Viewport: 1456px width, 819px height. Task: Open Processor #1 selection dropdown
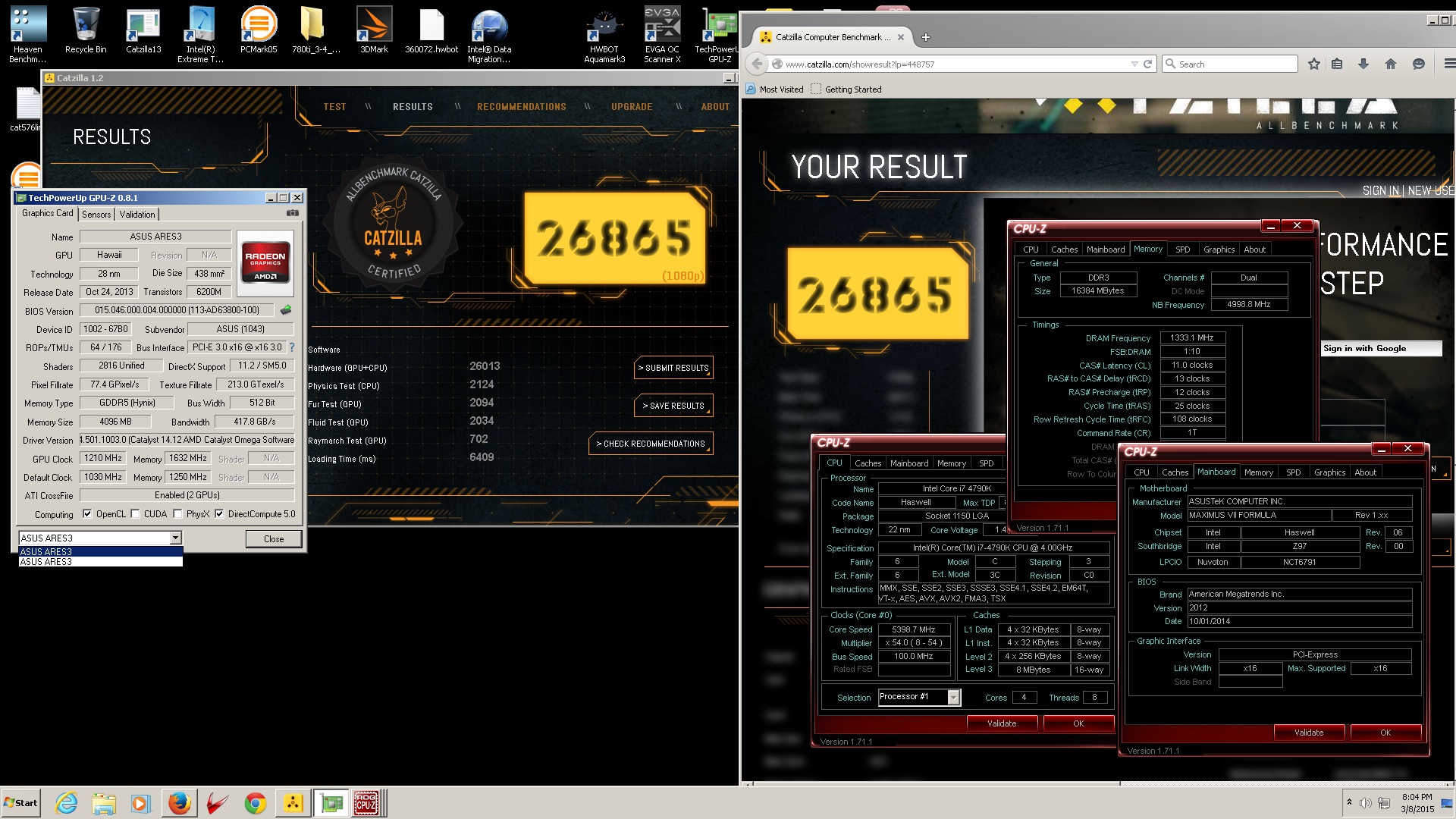[x=954, y=697]
